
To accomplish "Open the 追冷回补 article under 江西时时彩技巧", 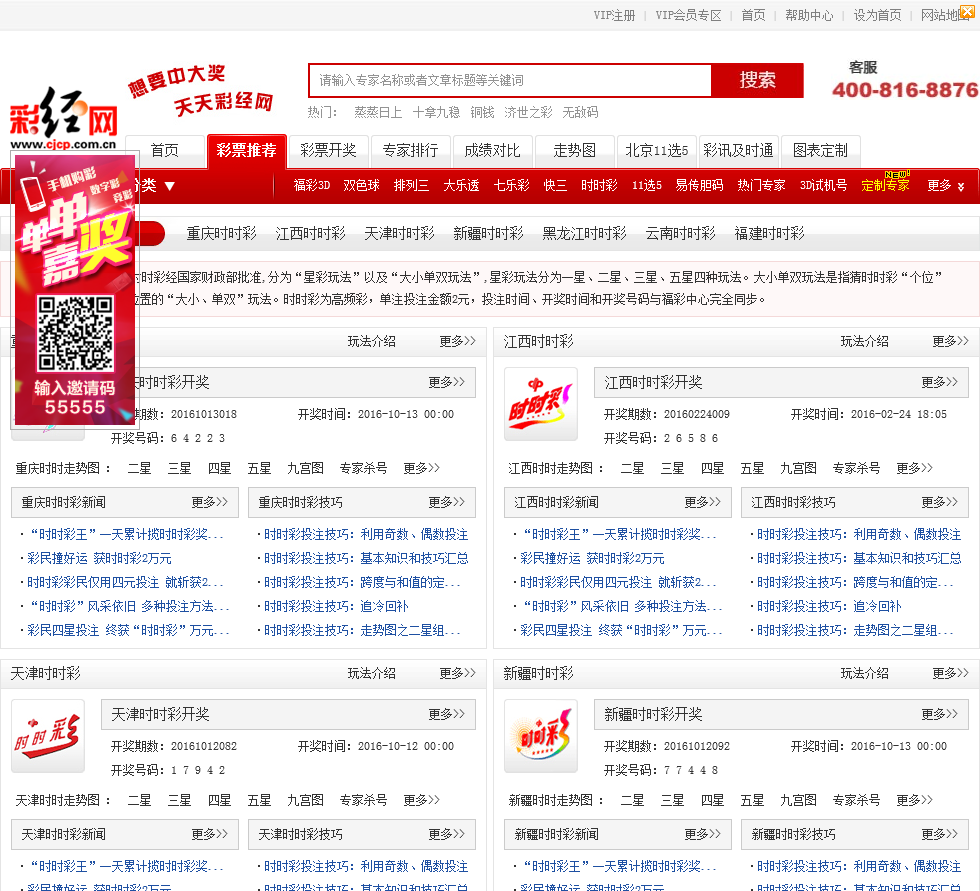I will coord(829,606).
